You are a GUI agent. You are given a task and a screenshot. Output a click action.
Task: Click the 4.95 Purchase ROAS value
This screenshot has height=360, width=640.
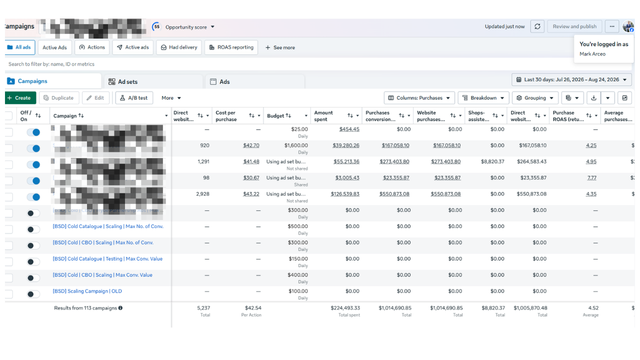pos(591,162)
